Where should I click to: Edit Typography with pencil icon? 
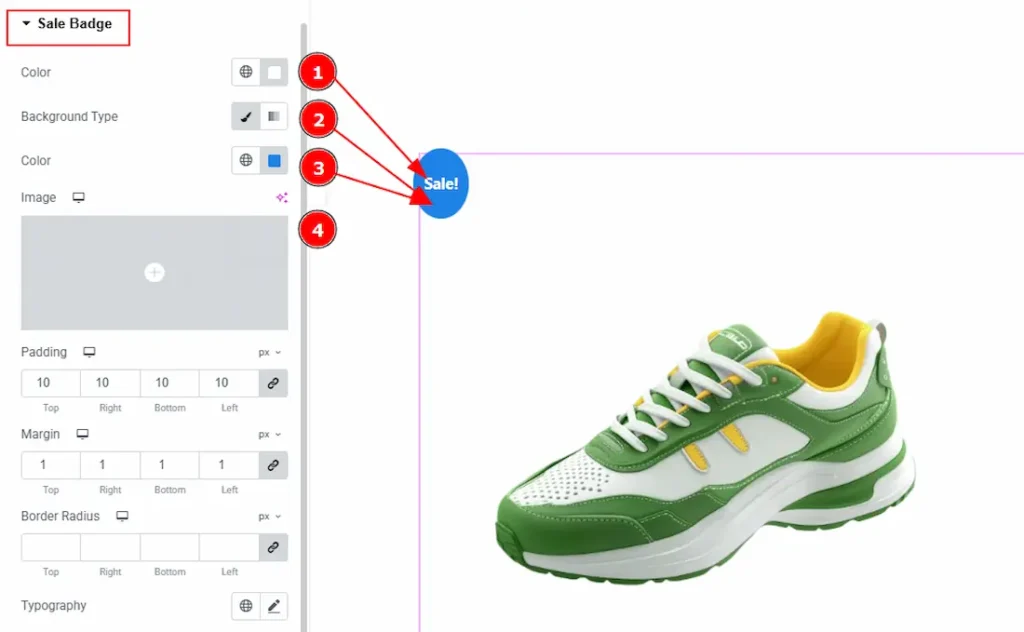click(273, 606)
